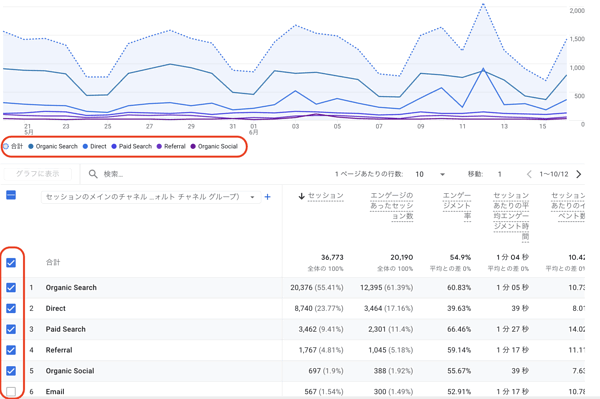This screenshot has height=399, width=600.
Task: Click the Organic Social row label
Action: [x=70, y=371]
